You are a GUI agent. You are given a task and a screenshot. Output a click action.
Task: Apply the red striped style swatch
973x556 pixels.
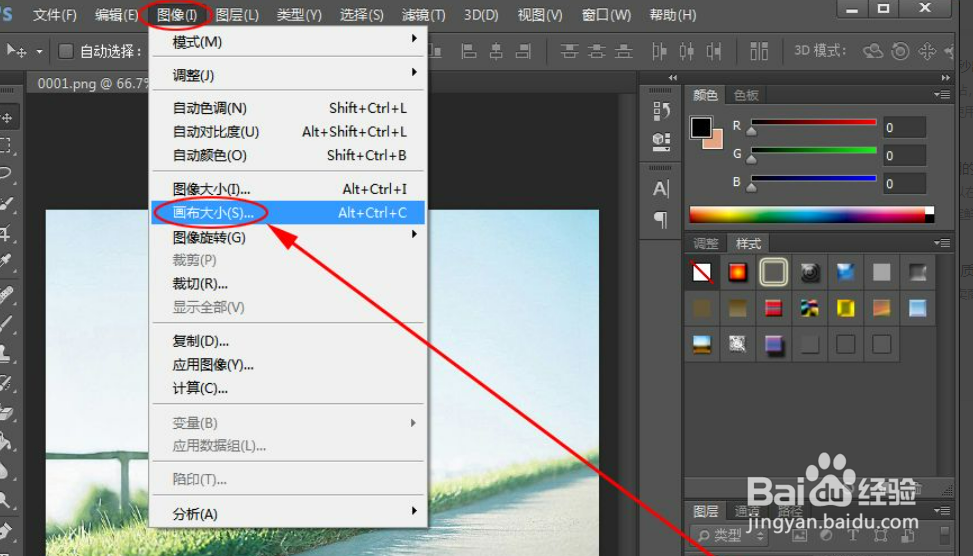(x=773, y=308)
